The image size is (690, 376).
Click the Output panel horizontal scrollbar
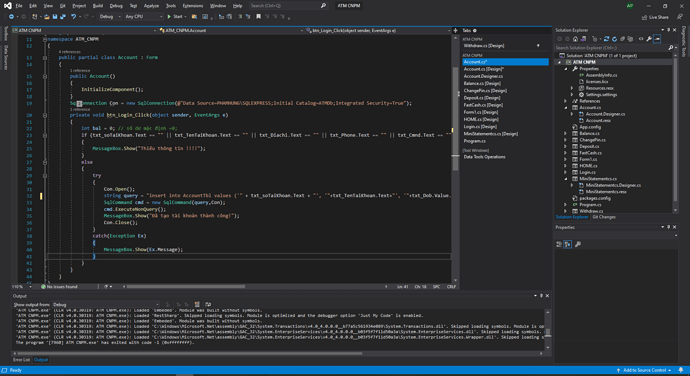[x=277, y=353]
